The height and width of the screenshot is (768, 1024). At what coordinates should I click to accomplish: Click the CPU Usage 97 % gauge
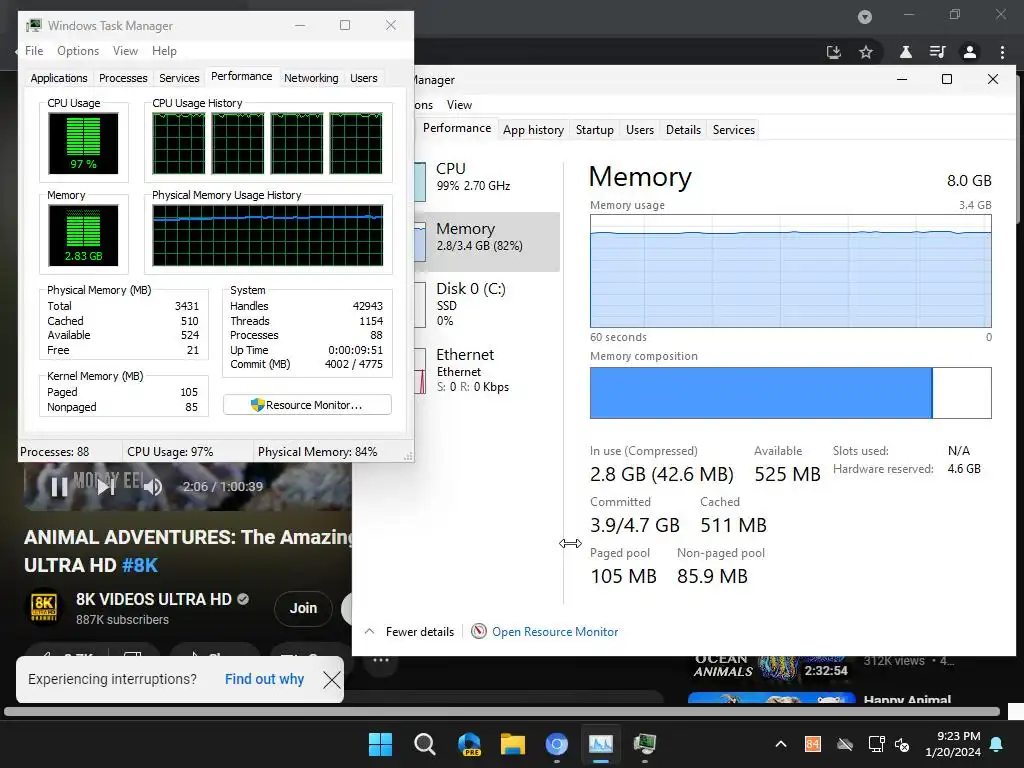83,143
